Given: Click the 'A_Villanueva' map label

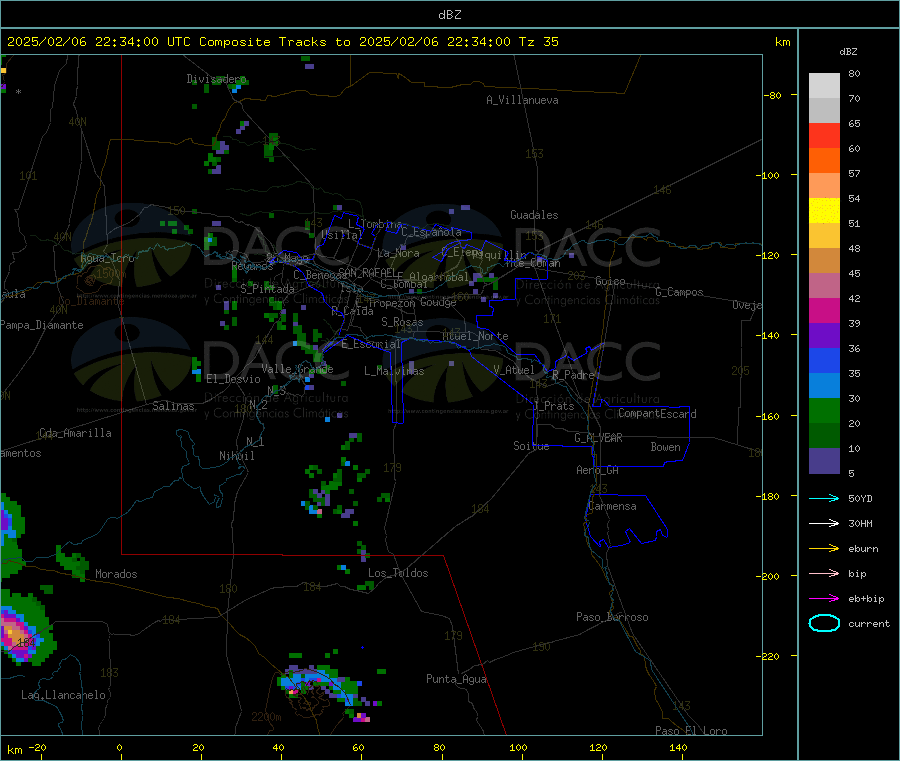Looking at the screenshot, I should click(522, 100).
